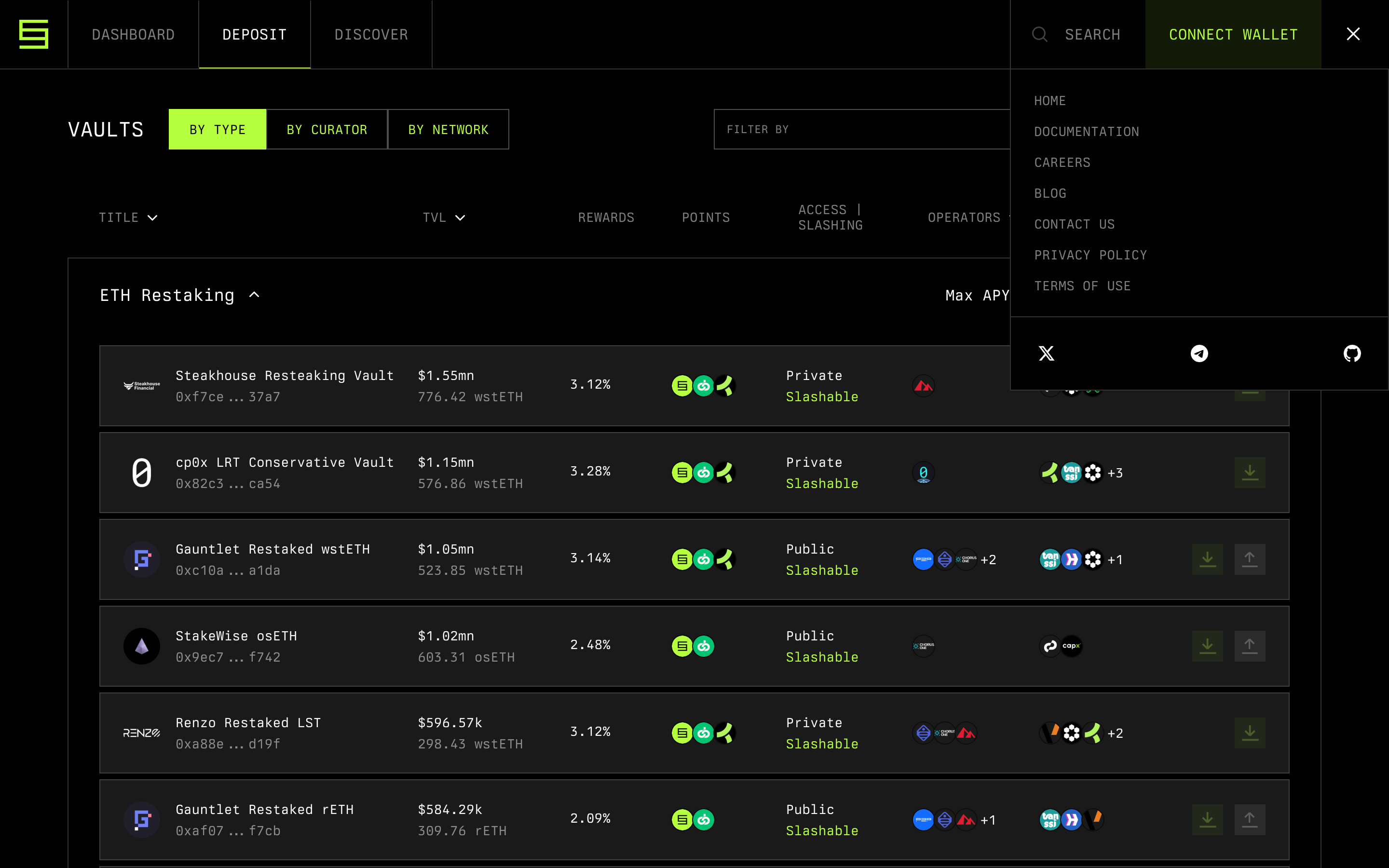Click deposit icon on cp0x LRT Conservative row
This screenshot has width=1389, height=868.
pos(1250,473)
